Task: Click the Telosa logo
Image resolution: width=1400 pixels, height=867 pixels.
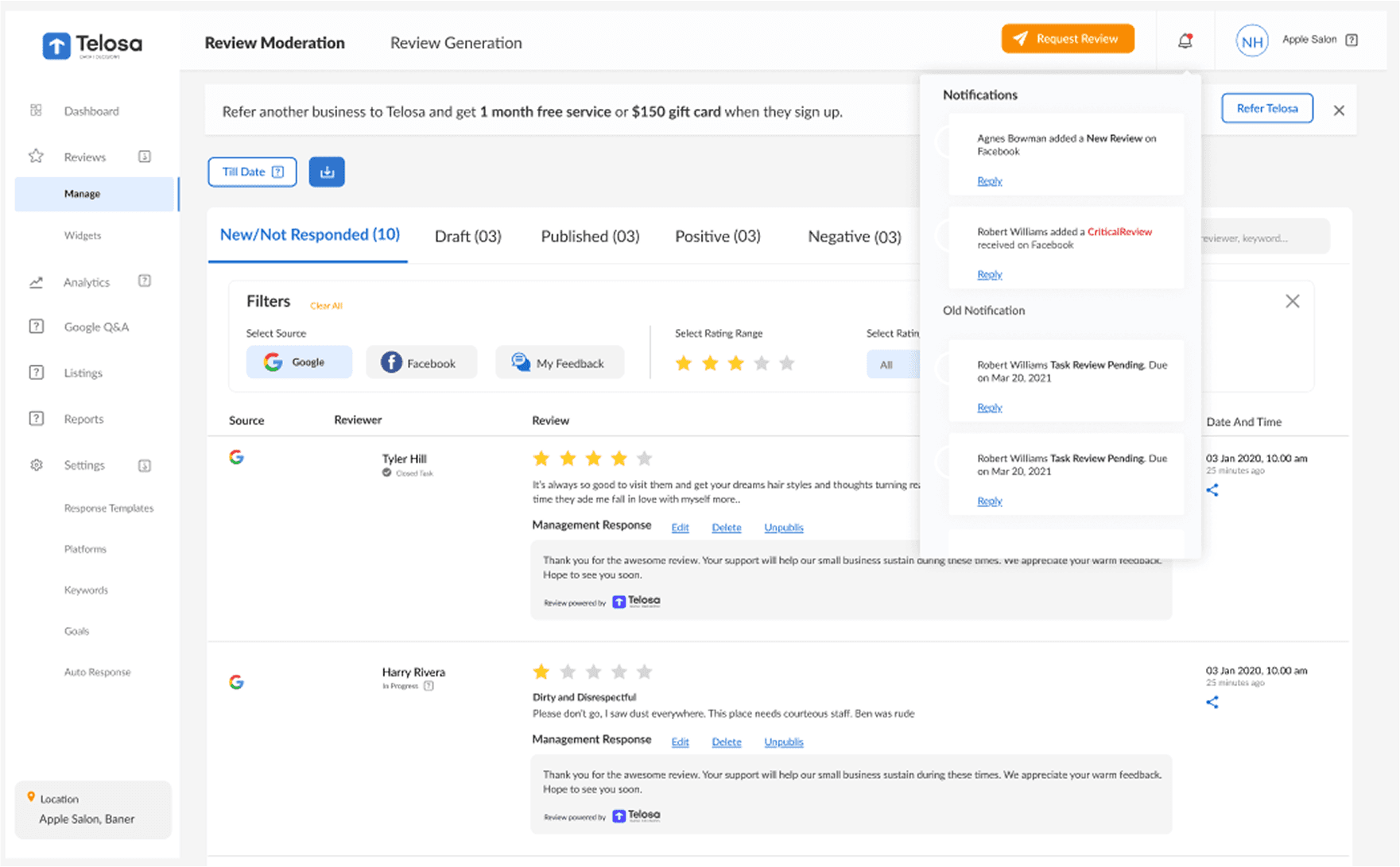Action: pos(92,45)
